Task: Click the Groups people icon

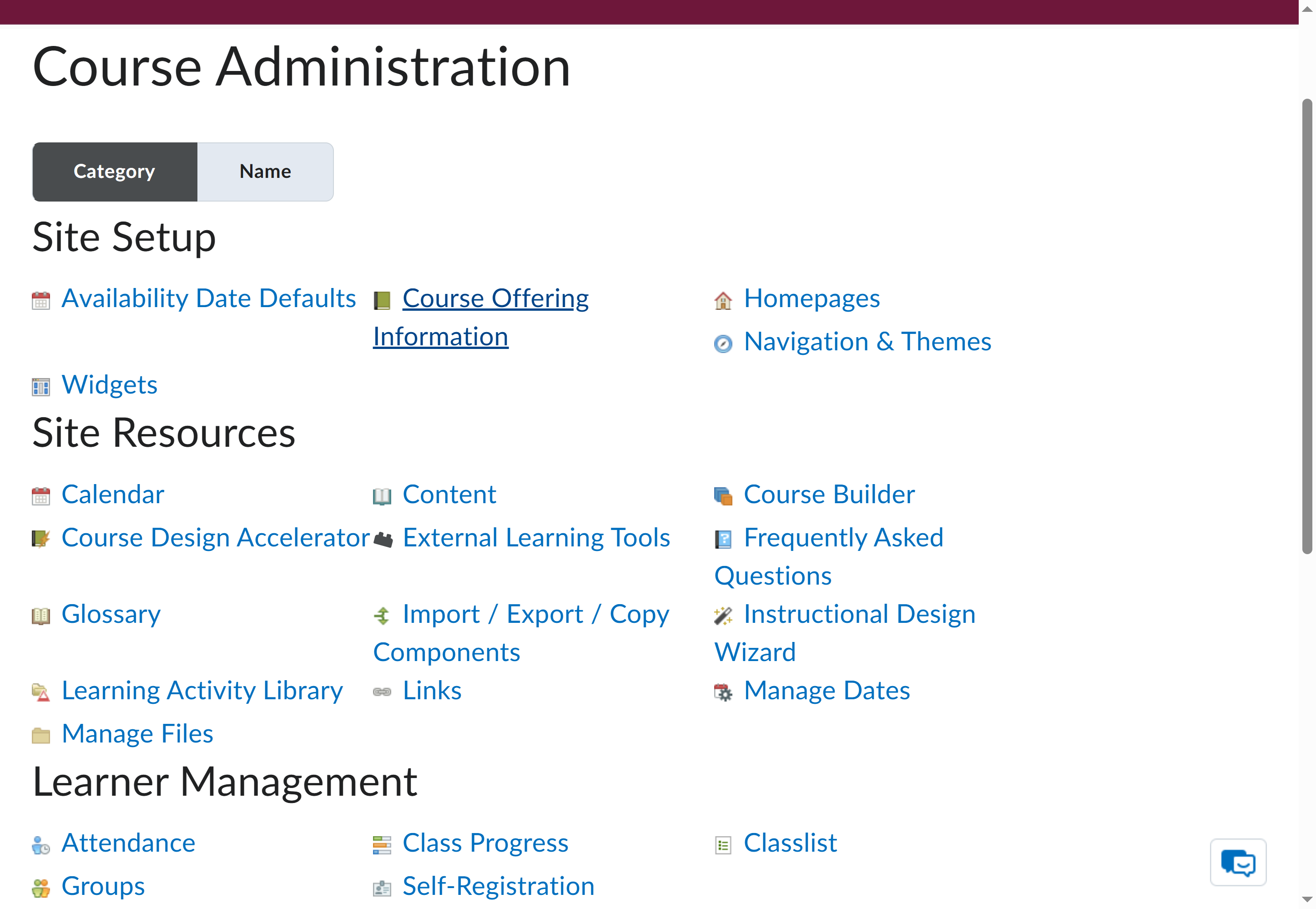Action: tap(40, 888)
